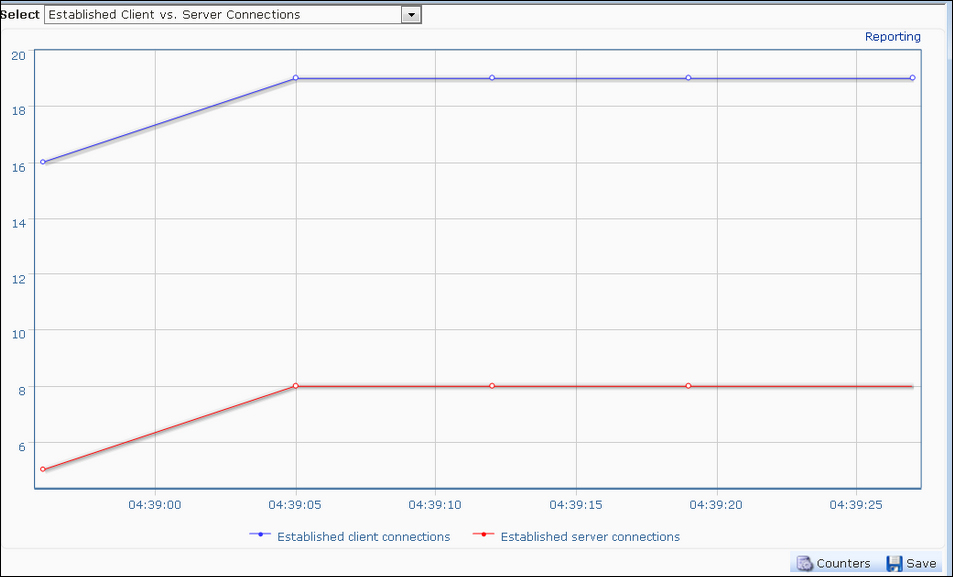The image size is (953, 577).
Task: Click the Save button
Action: coord(911,563)
